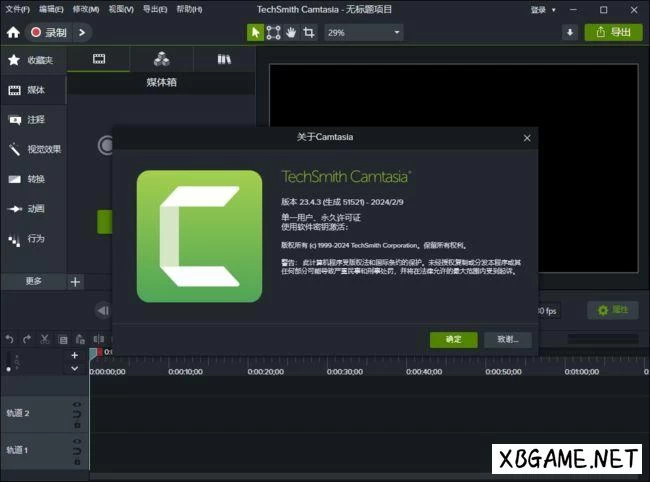Select the Pan hand tool
The image size is (650, 482).
point(291,32)
